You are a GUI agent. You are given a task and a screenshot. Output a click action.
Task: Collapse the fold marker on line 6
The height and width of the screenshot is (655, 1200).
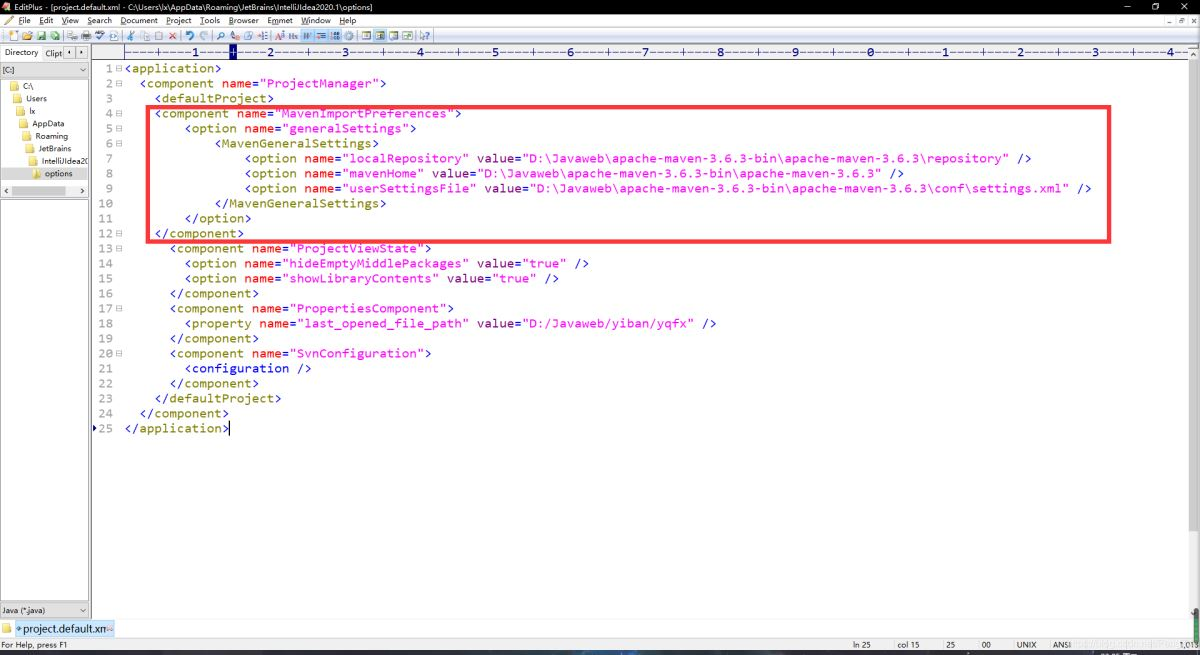point(119,144)
